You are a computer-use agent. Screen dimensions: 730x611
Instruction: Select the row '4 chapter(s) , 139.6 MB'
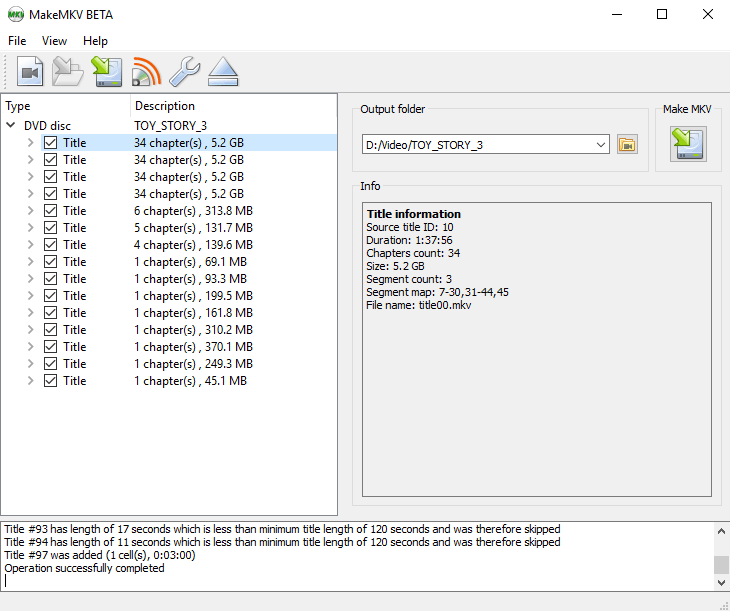click(x=193, y=245)
